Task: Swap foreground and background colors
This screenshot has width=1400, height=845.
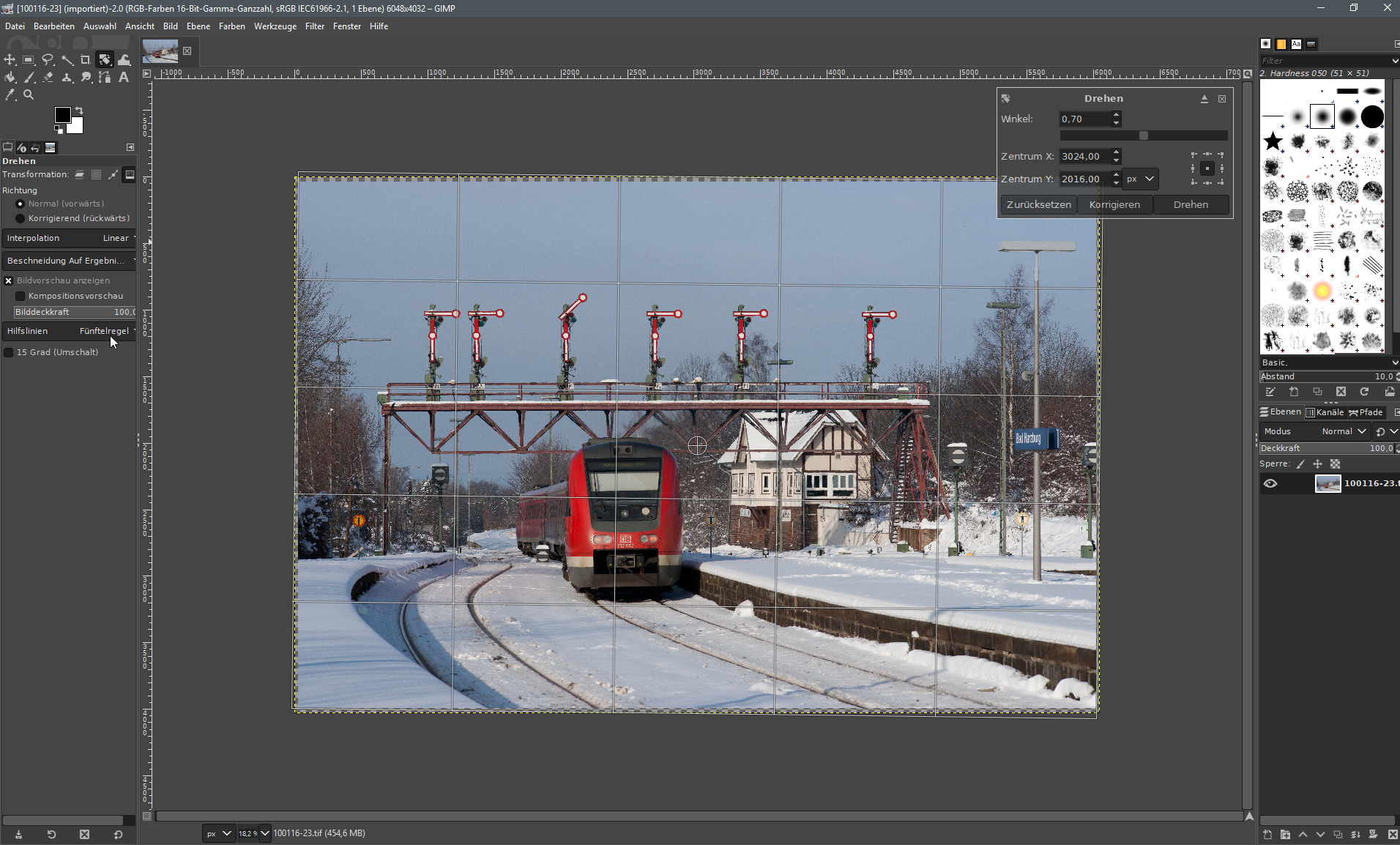Action: pyautogui.click(x=79, y=111)
